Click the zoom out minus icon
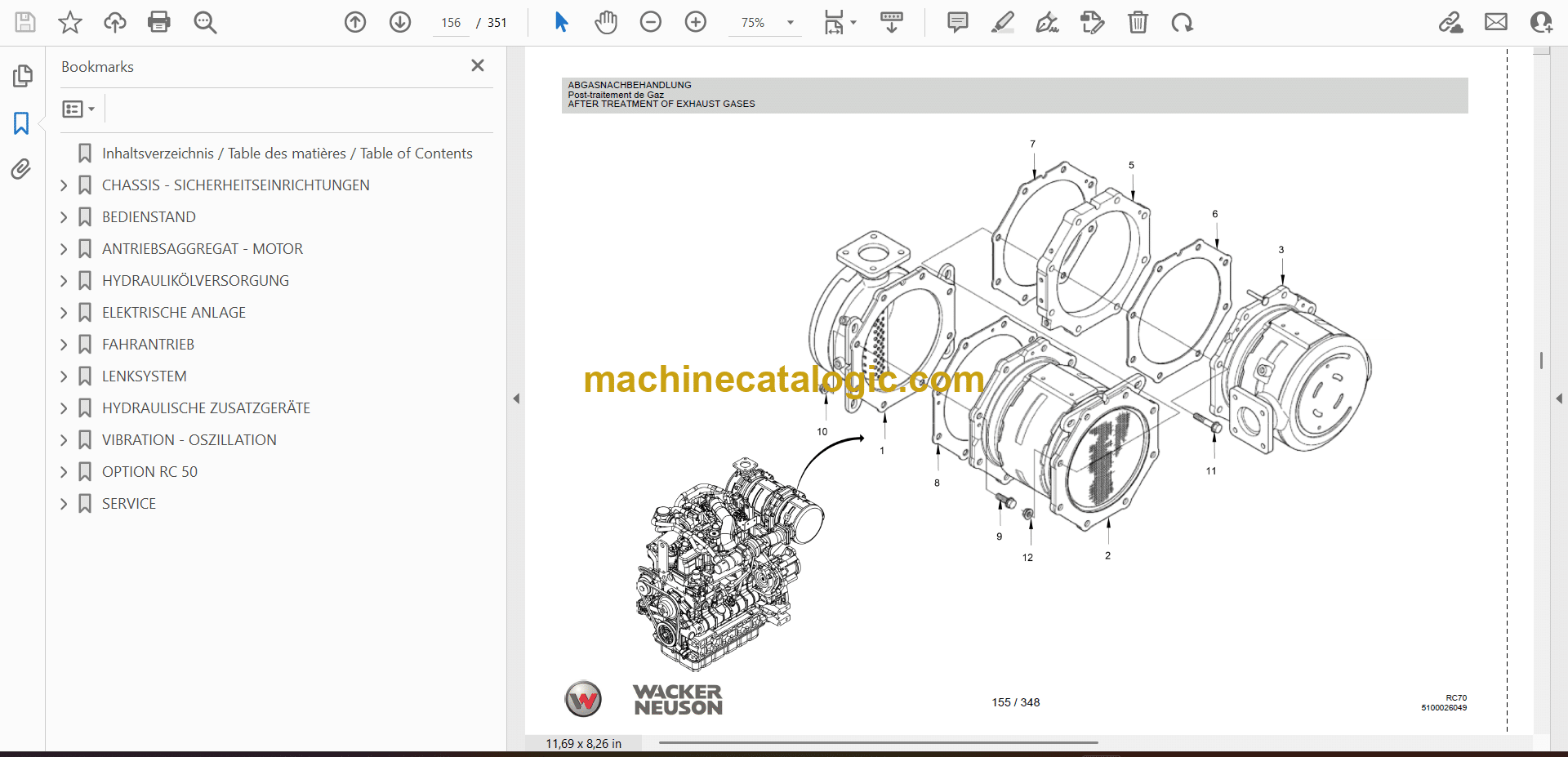Screen dimensions: 1568x757 (650, 22)
